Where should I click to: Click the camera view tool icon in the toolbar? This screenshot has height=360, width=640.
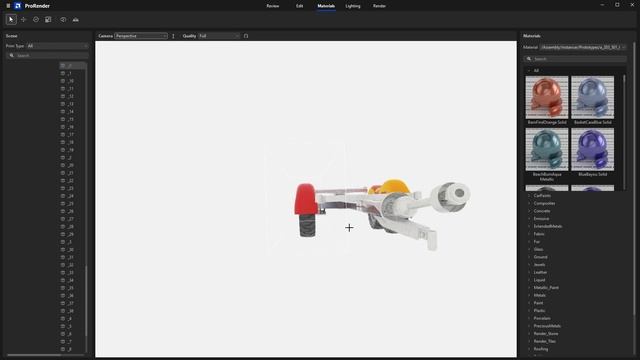click(63, 20)
